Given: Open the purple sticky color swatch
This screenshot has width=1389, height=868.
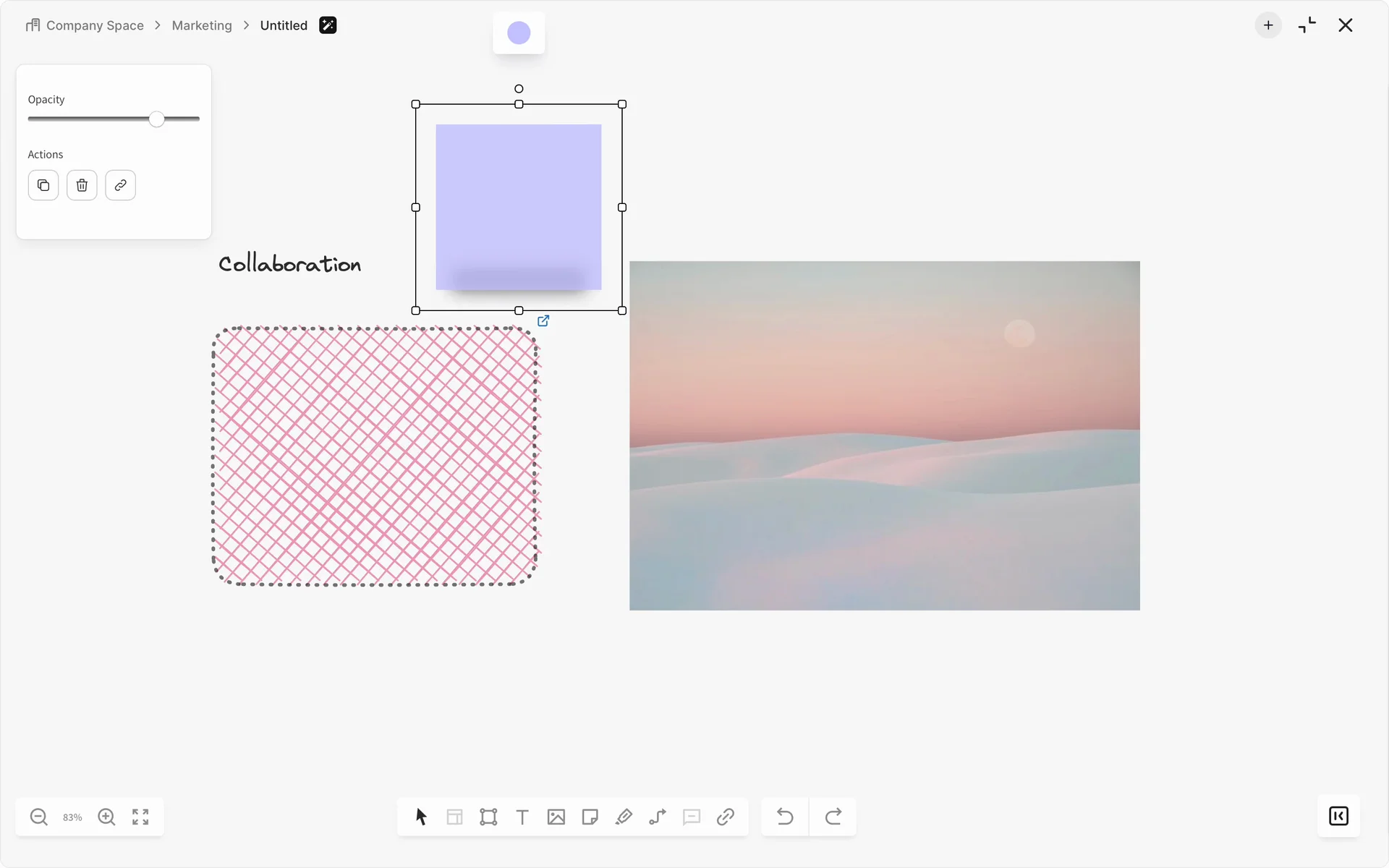Looking at the screenshot, I should [519, 33].
